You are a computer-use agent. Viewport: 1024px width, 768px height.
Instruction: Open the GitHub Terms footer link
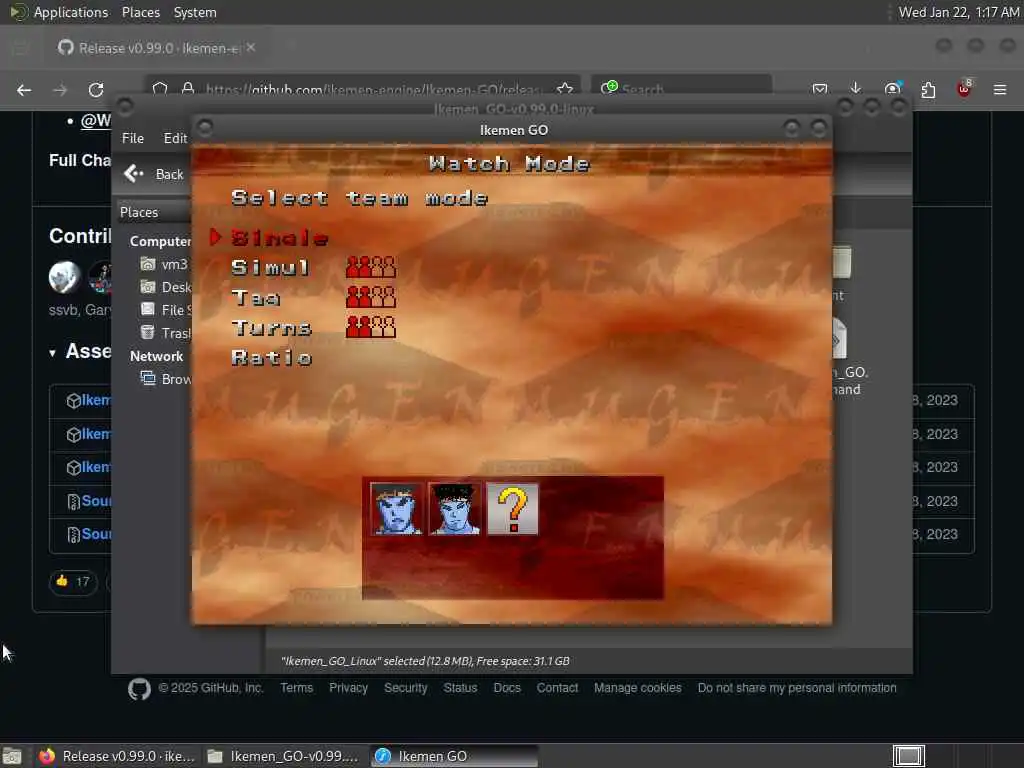click(296, 688)
